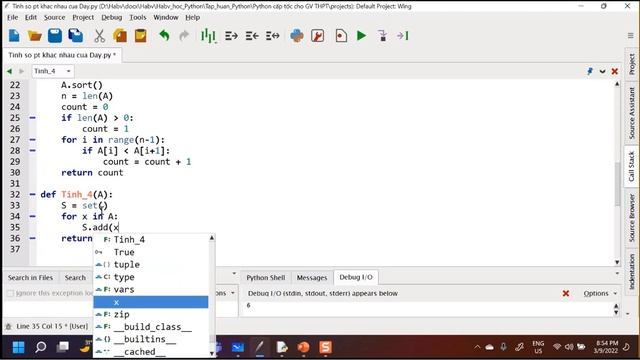Go forward with gray right arrow
640x360 pixels.
22,71
